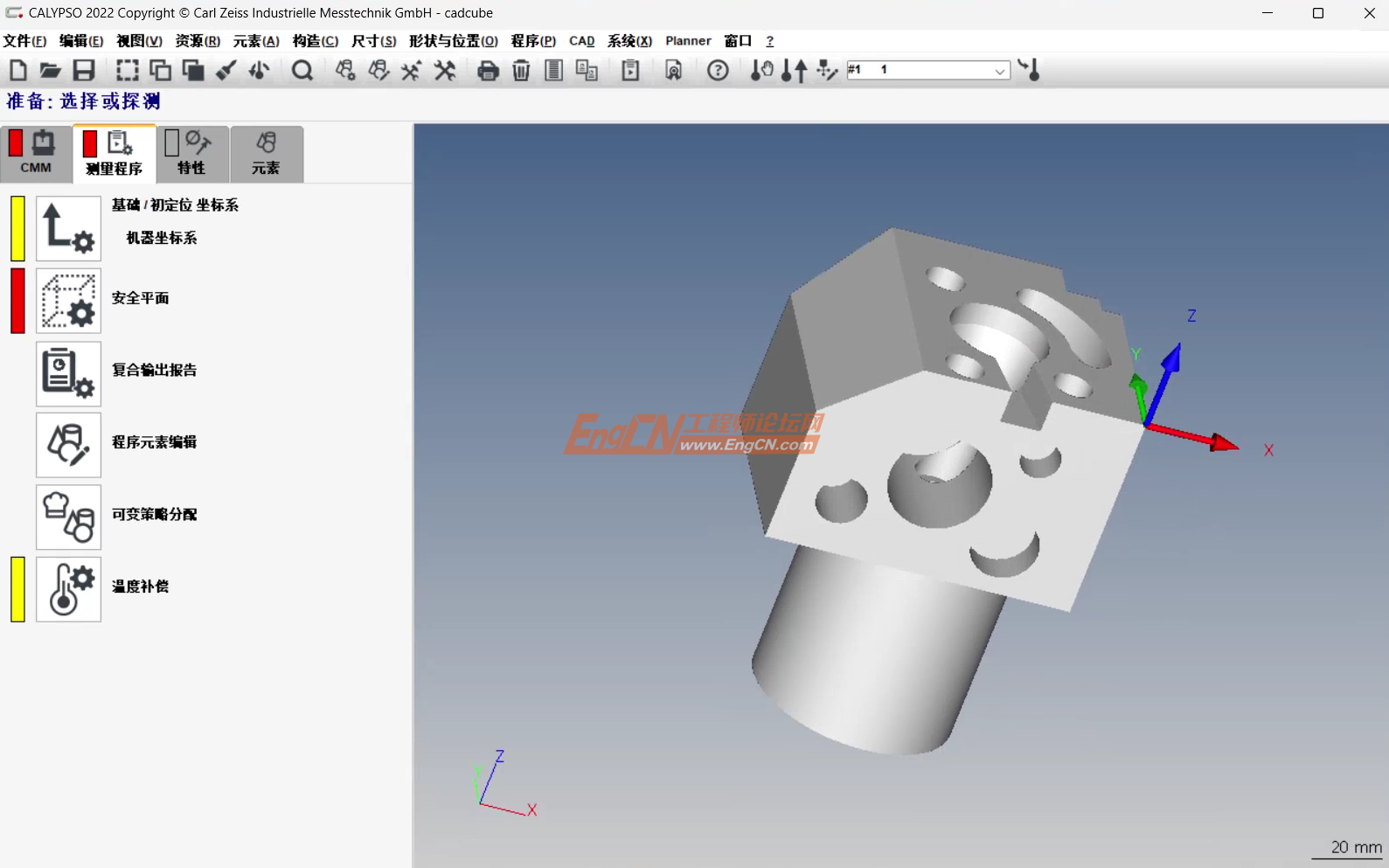The height and width of the screenshot is (868, 1389).
Task: Expand the stylus #1 dropdown list
Action: (x=999, y=71)
